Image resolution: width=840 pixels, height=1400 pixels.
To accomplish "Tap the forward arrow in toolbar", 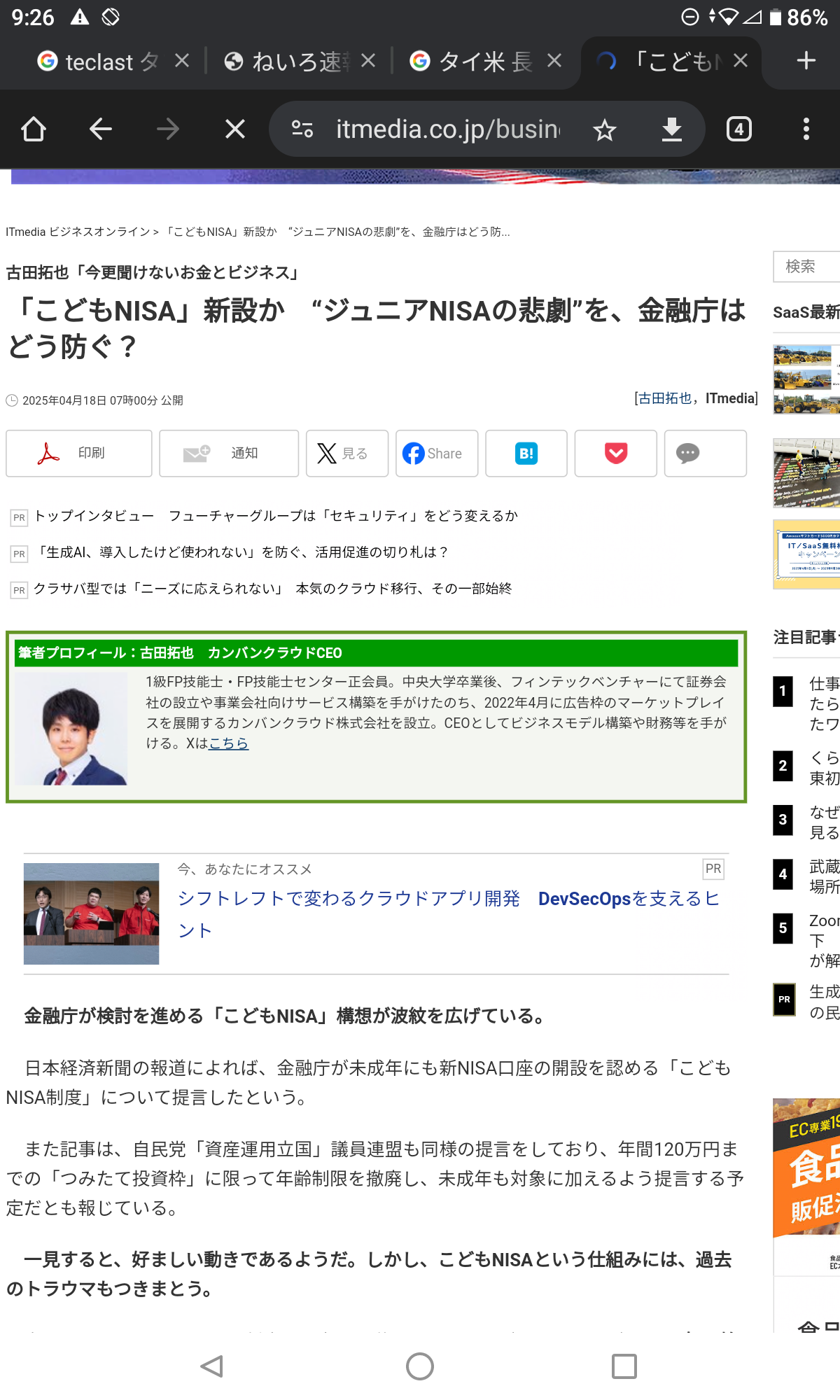I will (x=168, y=129).
